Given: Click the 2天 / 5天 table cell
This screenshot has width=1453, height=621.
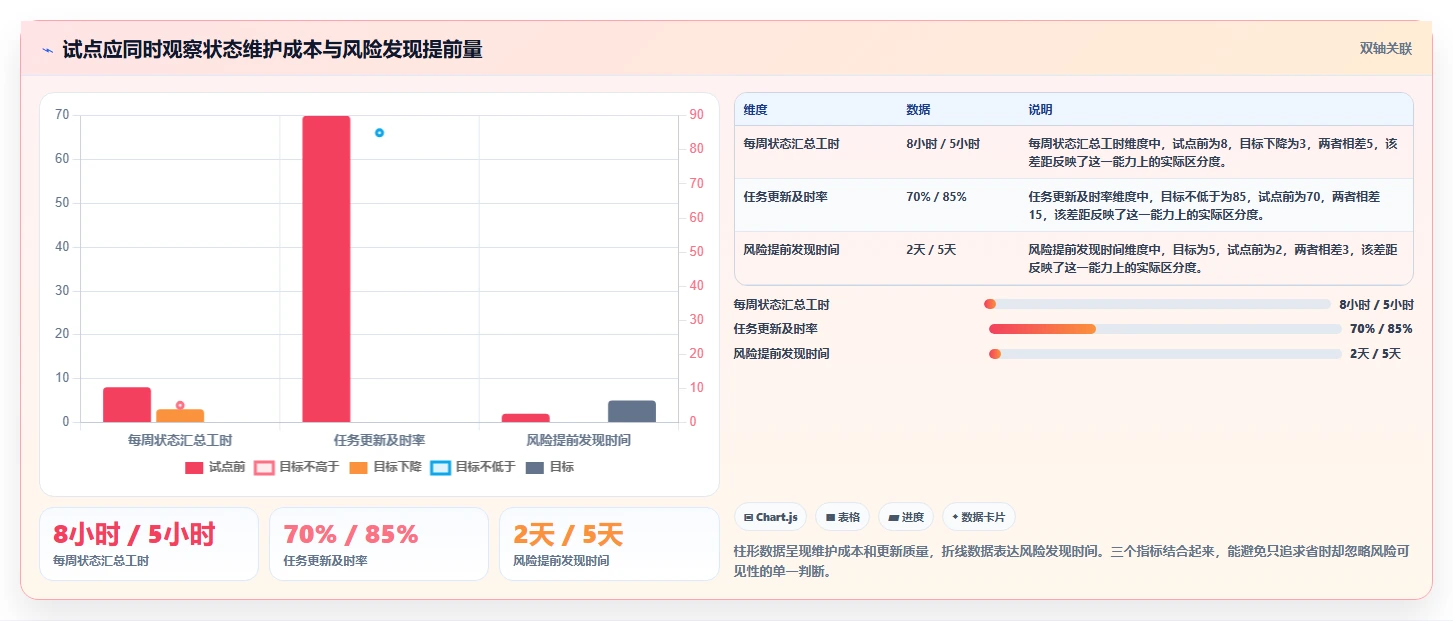Looking at the screenshot, I should tap(931, 250).
